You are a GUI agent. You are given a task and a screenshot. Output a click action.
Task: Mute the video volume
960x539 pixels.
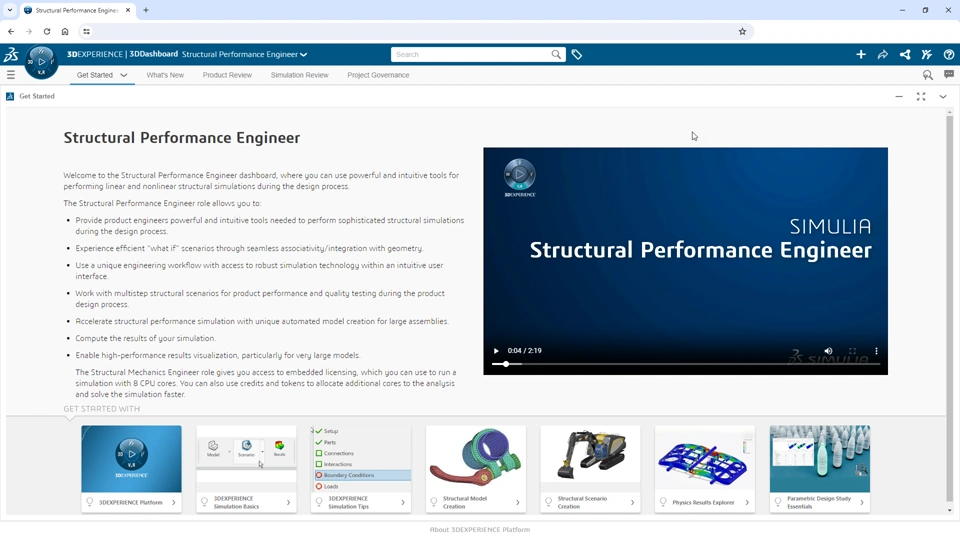(x=828, y=351)
